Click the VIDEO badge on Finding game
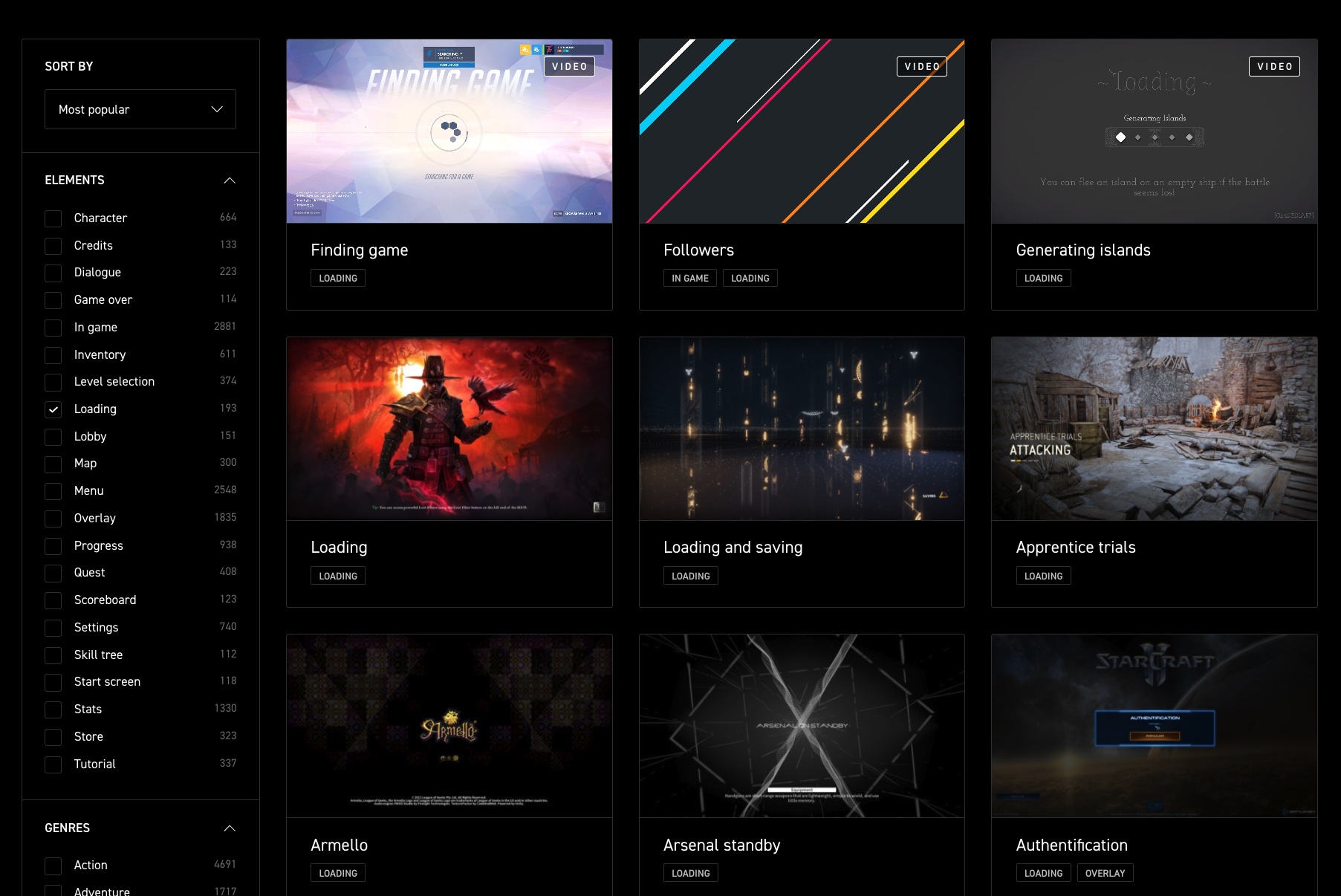Image resolution: width=1341 pixels, height=896 pixels. click(570, 67)
